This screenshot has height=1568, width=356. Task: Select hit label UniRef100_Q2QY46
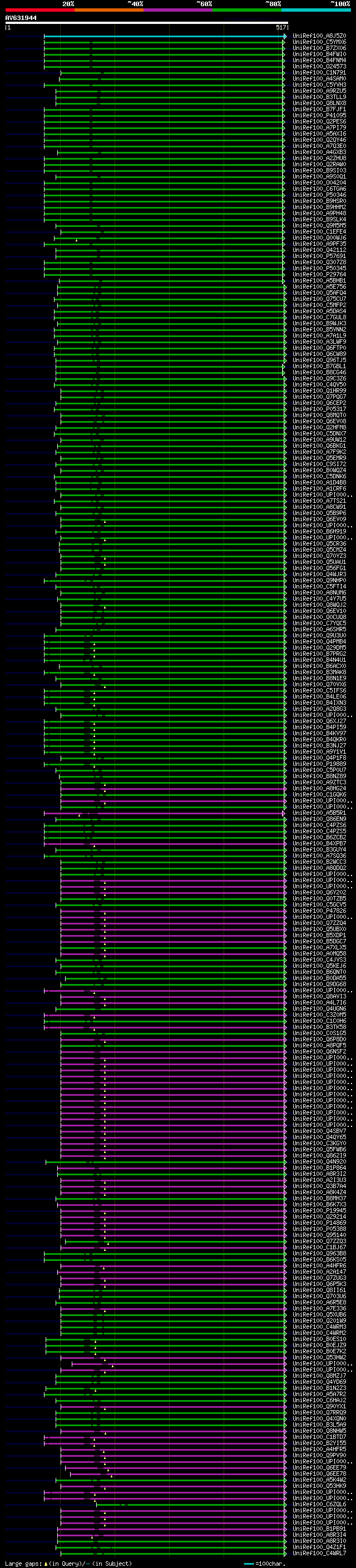(x=319, y=140)
